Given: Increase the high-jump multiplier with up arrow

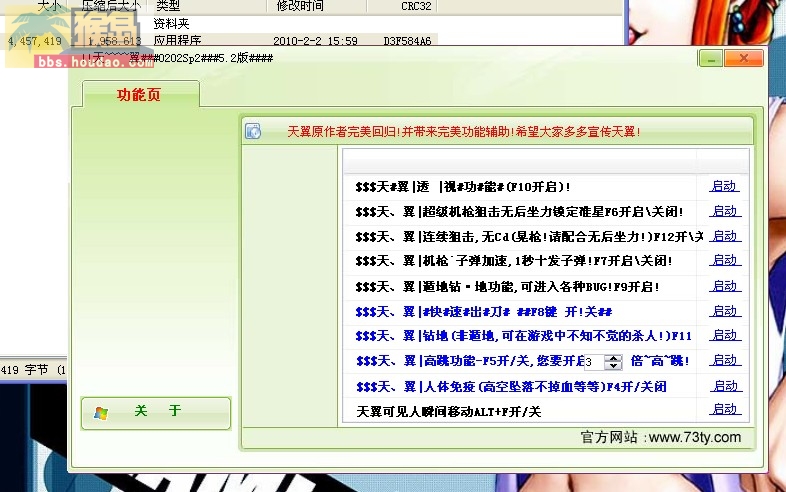Looking at the screenshot, I should pyautogui.click(x=614, y=358).
